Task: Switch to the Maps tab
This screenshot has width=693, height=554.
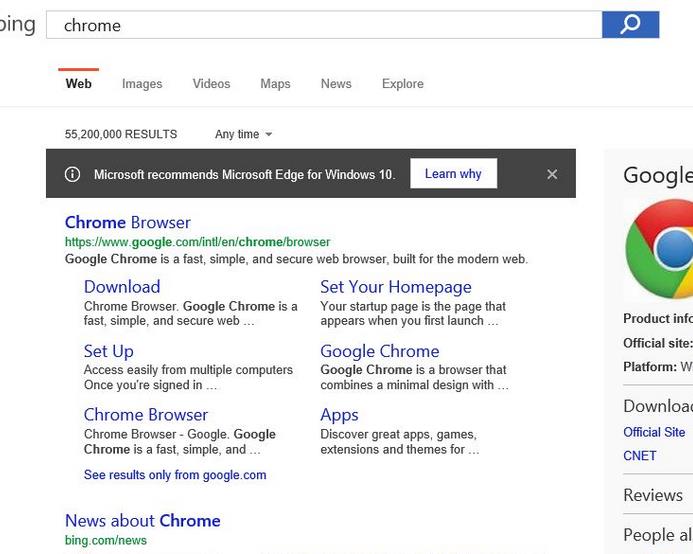Action: click(x=275, y=84)
